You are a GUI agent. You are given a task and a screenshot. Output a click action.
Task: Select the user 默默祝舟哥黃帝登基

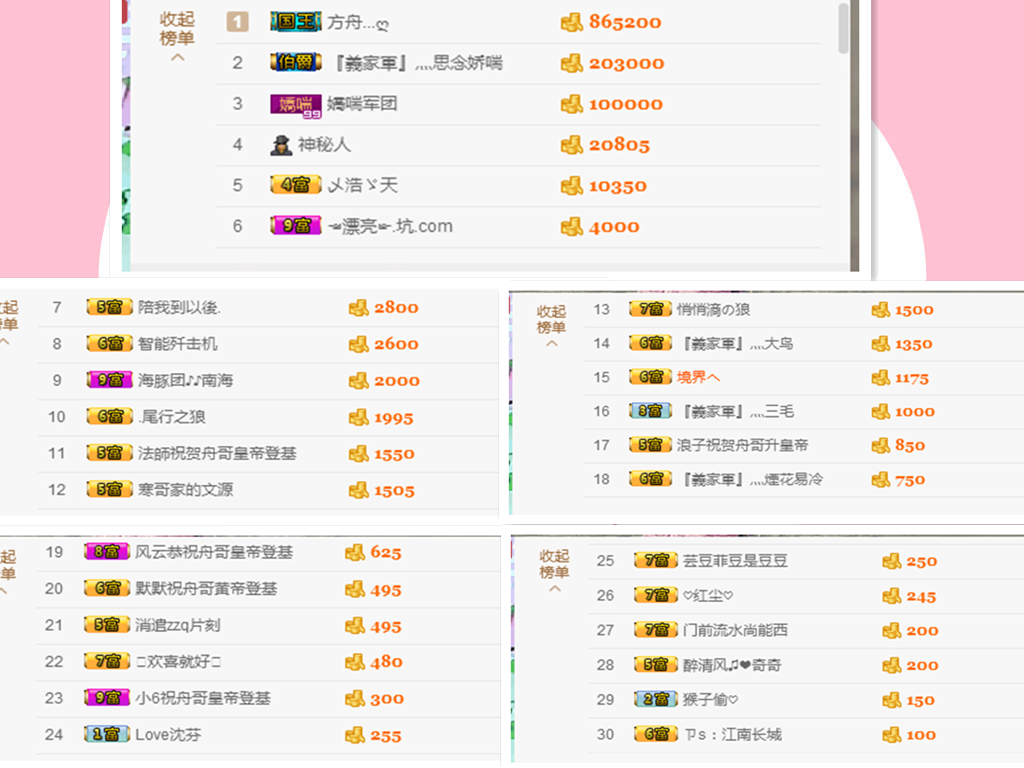tap(206, 589)
